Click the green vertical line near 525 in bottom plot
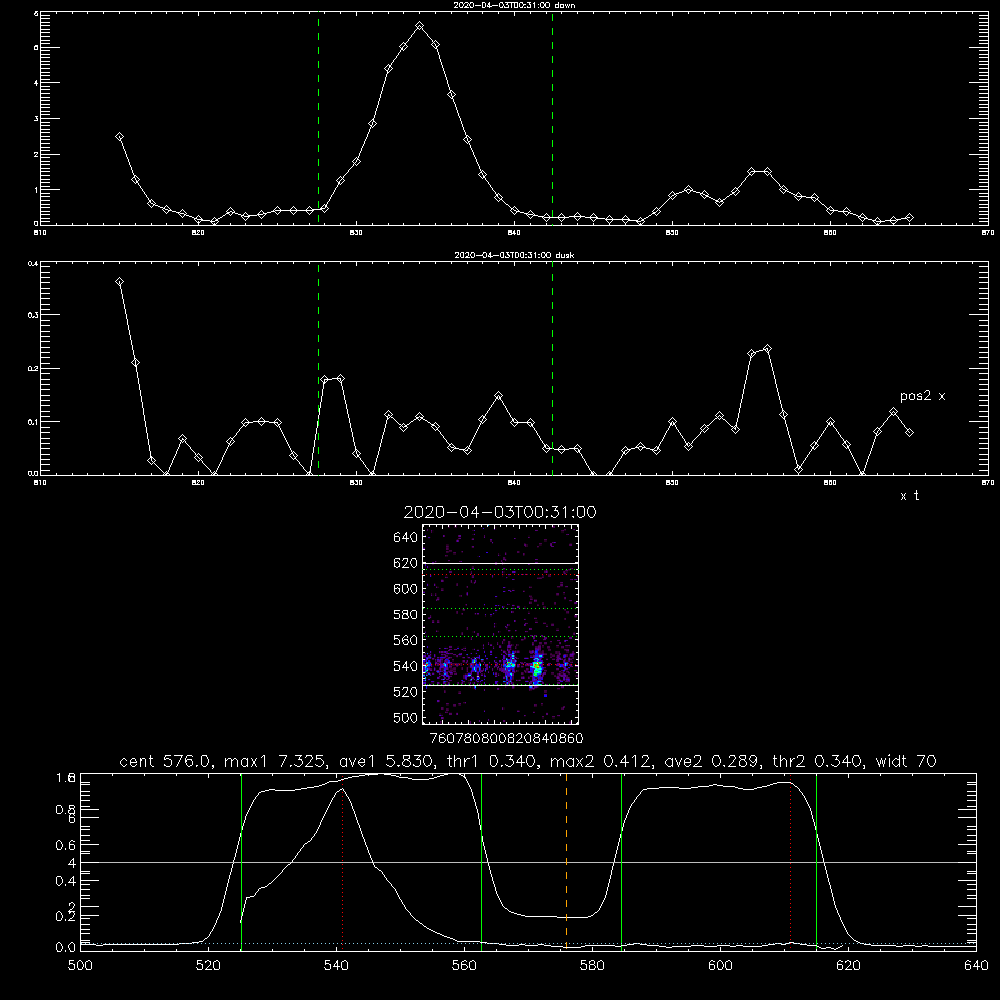 click(x=242, y=861)
